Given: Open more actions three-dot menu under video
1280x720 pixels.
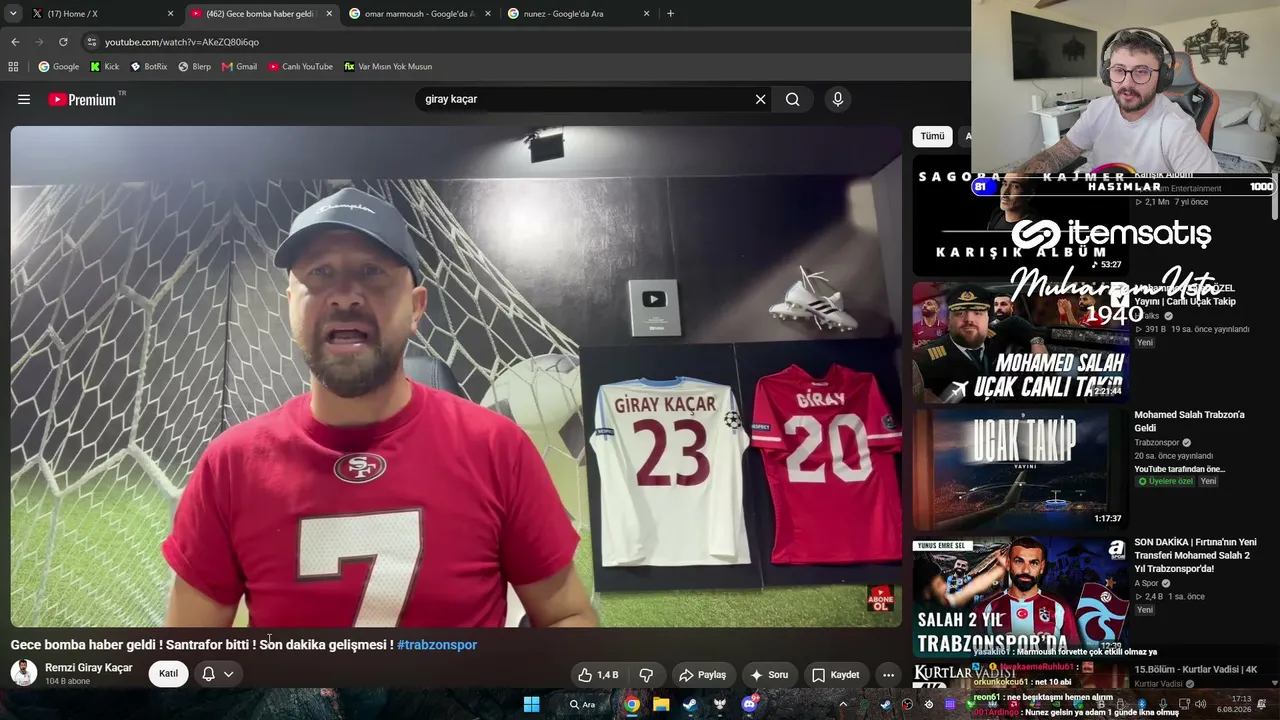Looking at the screenshot, I should pyautogui.click(x=888, y=675).
